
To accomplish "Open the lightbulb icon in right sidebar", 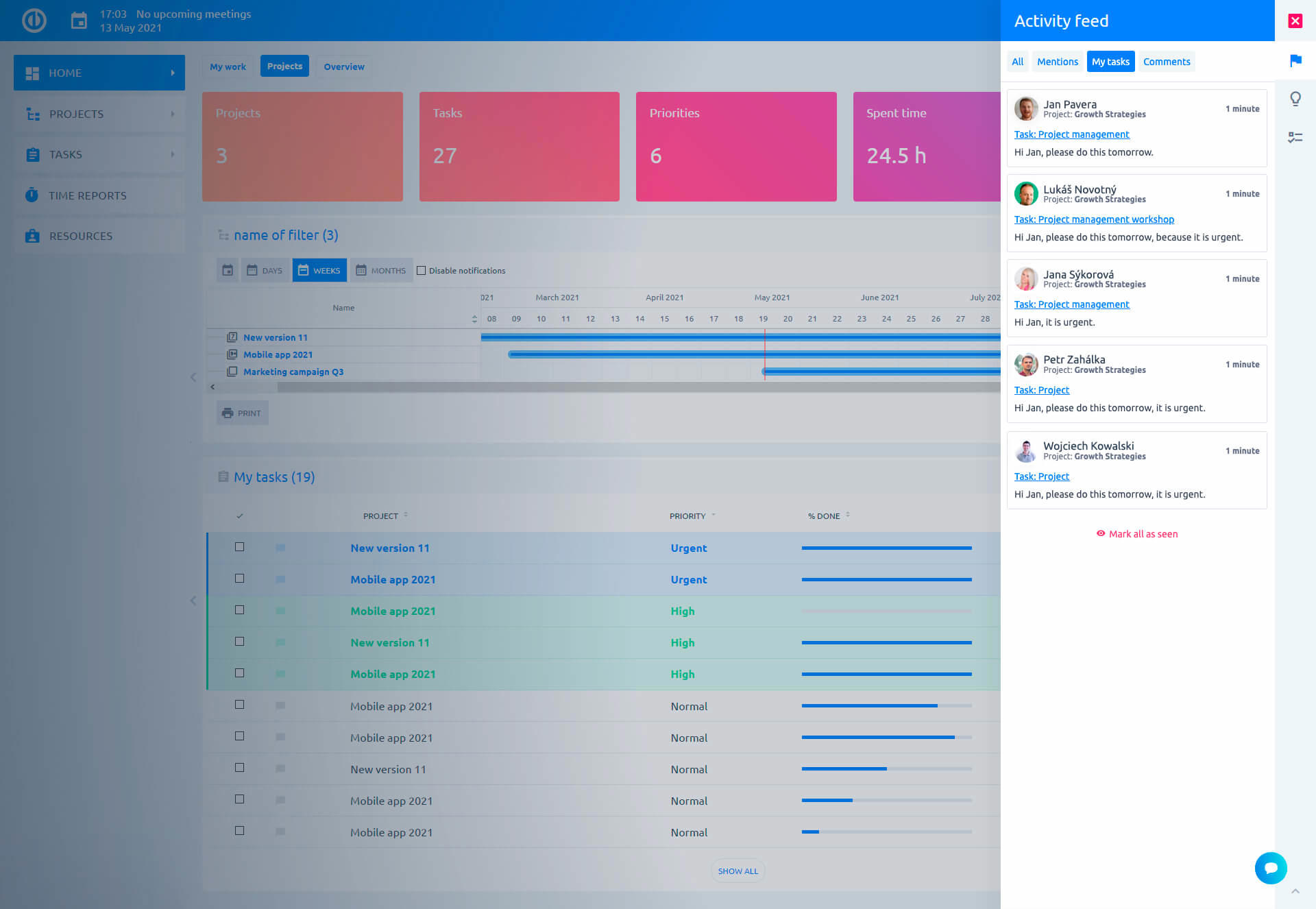I will click(x=1295, y=99).
